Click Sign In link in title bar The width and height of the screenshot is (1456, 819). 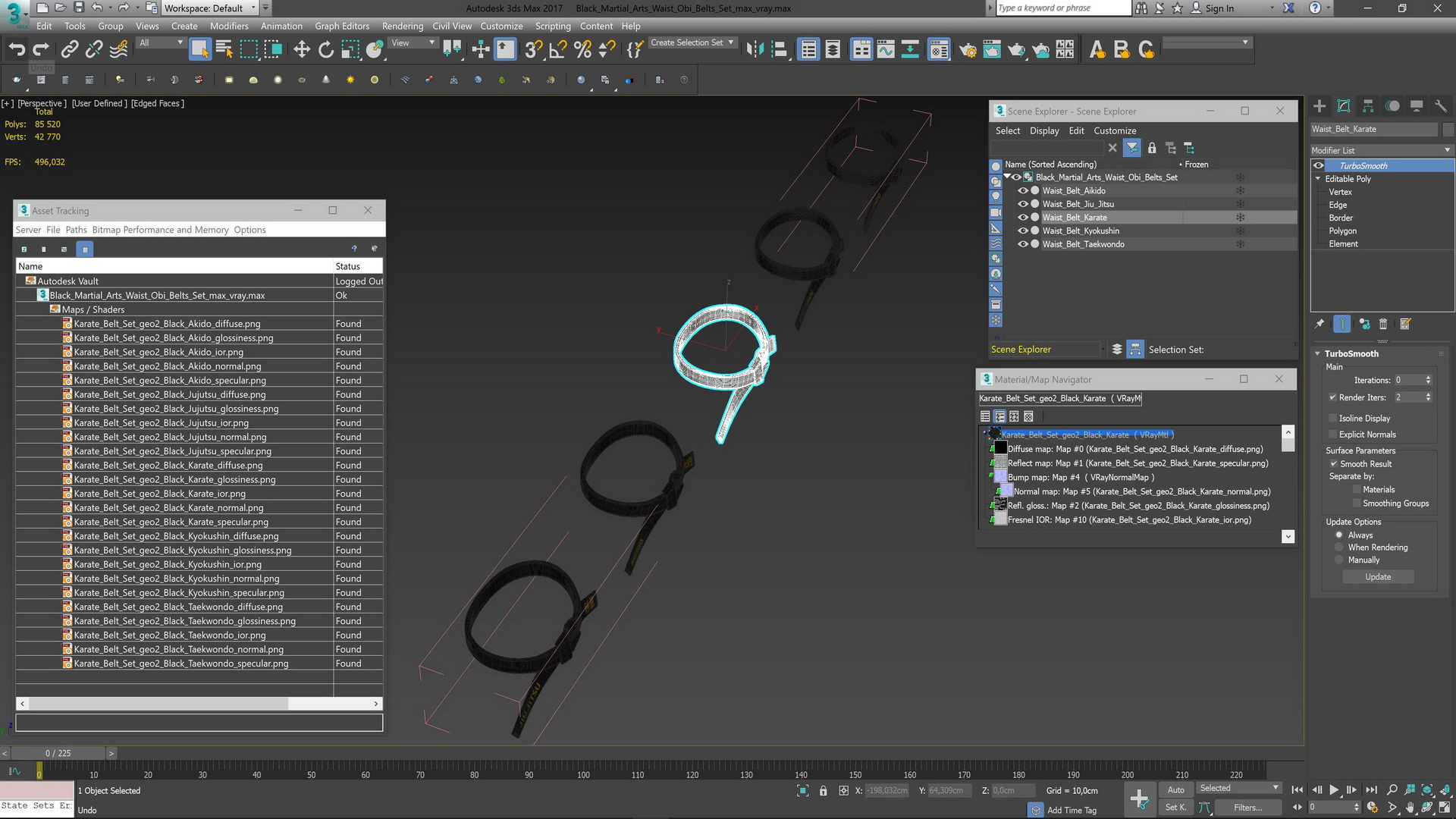pos(1219,8)
